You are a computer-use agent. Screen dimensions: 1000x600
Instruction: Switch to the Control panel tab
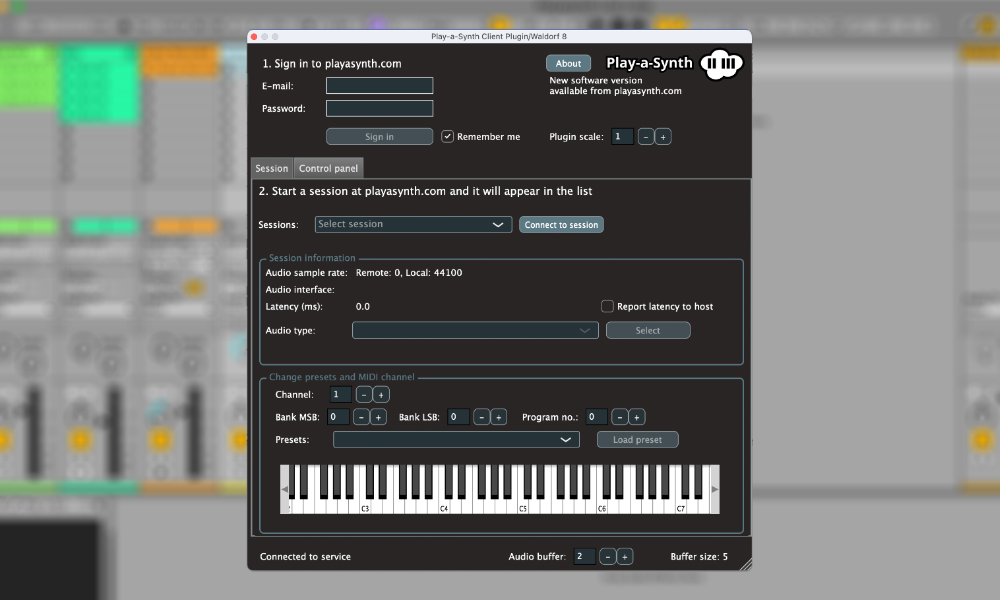pyautogui.click(x=328, y=168)
